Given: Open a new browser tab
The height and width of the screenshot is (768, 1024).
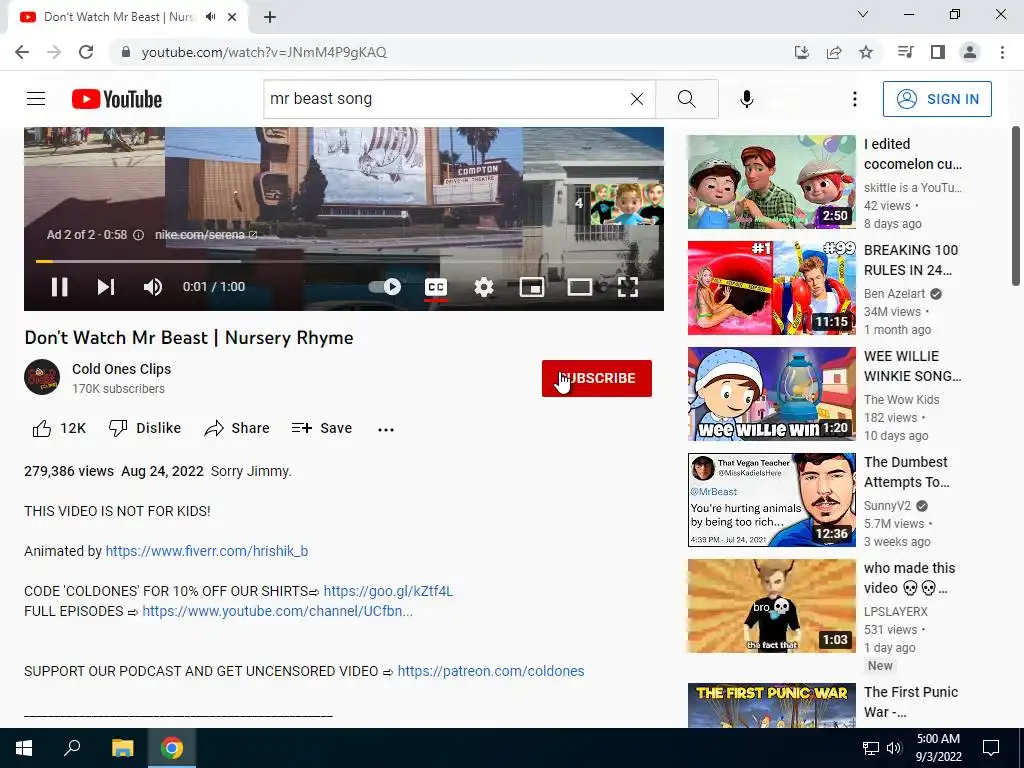Looking at the screenshot, I should pos(270,17).
